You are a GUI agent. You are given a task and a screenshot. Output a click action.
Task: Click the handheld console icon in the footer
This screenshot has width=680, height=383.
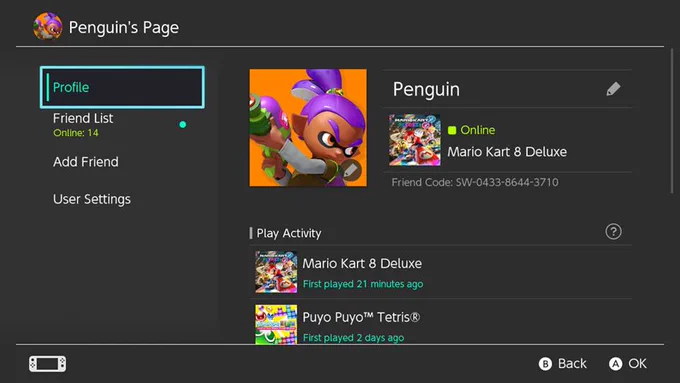48,363
